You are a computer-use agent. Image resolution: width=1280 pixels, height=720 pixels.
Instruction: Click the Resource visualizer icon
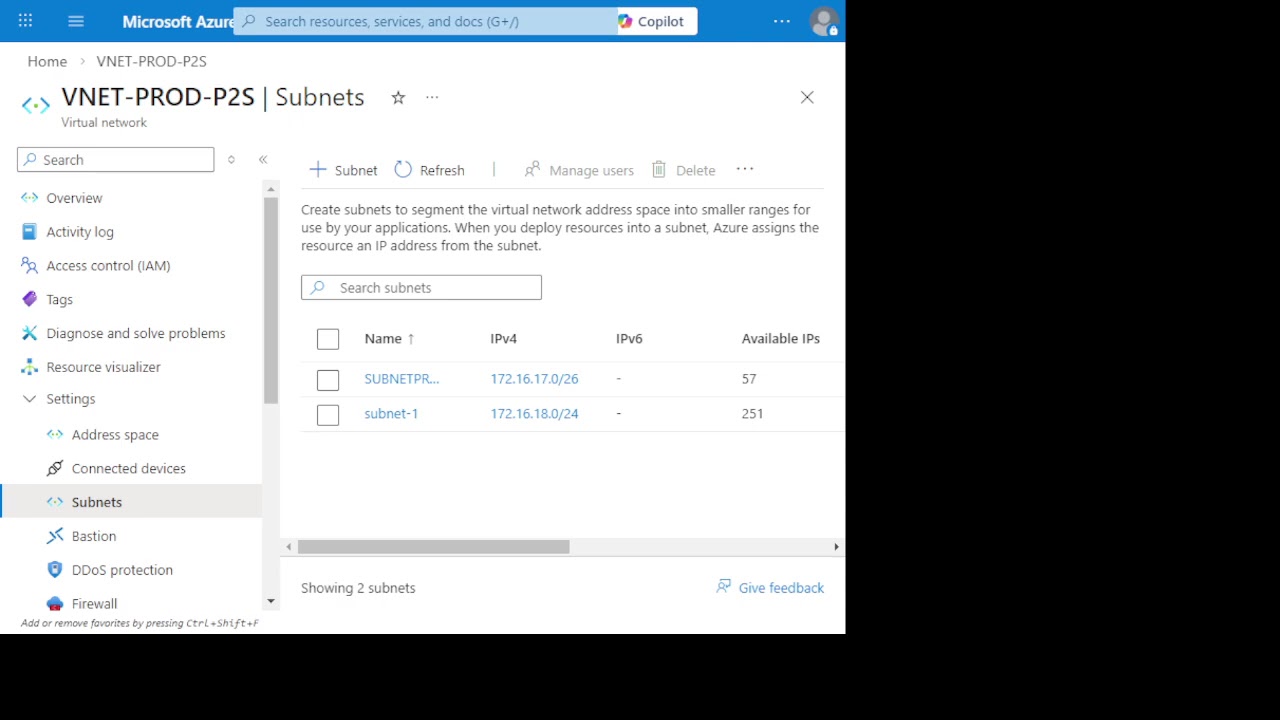coord(29,367)
